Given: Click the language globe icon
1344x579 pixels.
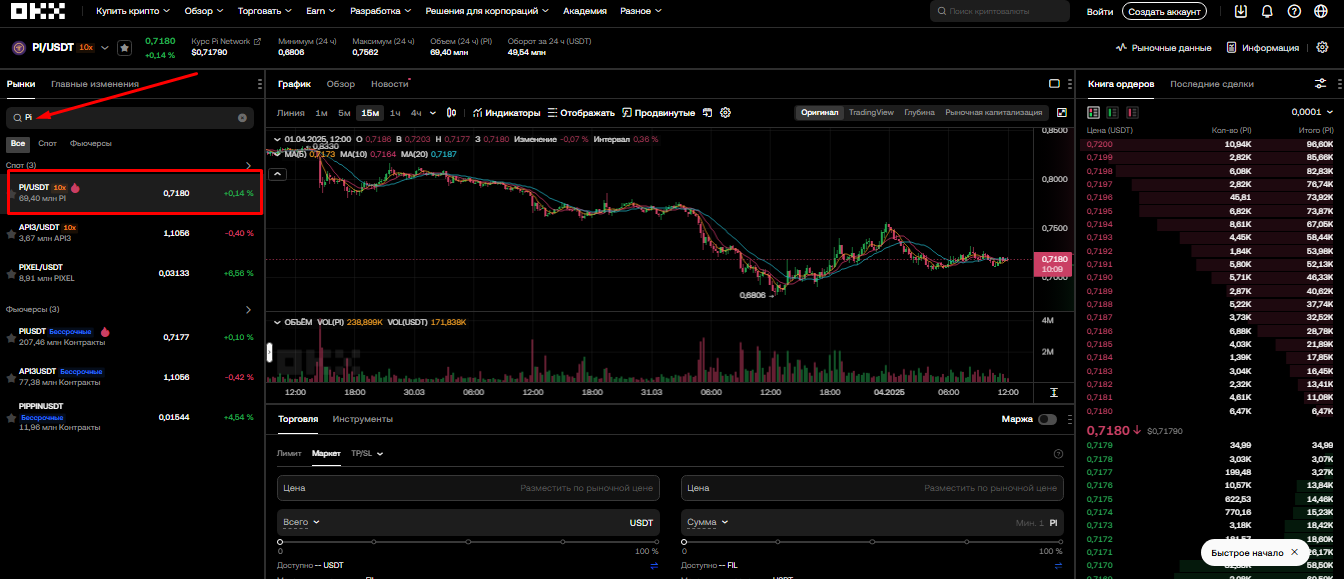Looking at the screenshot, I should pyautogui.click(x=1322, y=12).
